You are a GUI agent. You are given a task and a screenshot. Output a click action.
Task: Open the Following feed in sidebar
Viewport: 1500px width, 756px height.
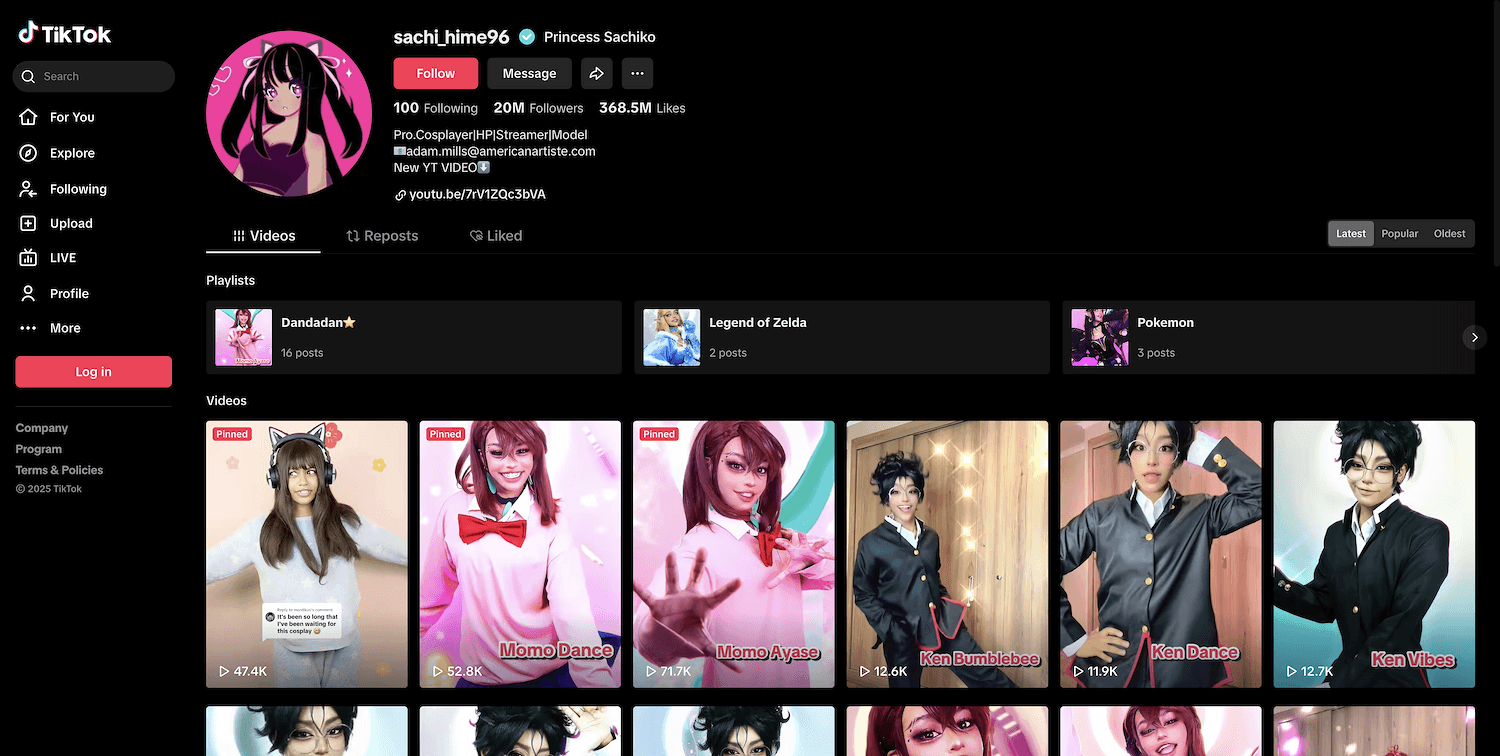78,189
